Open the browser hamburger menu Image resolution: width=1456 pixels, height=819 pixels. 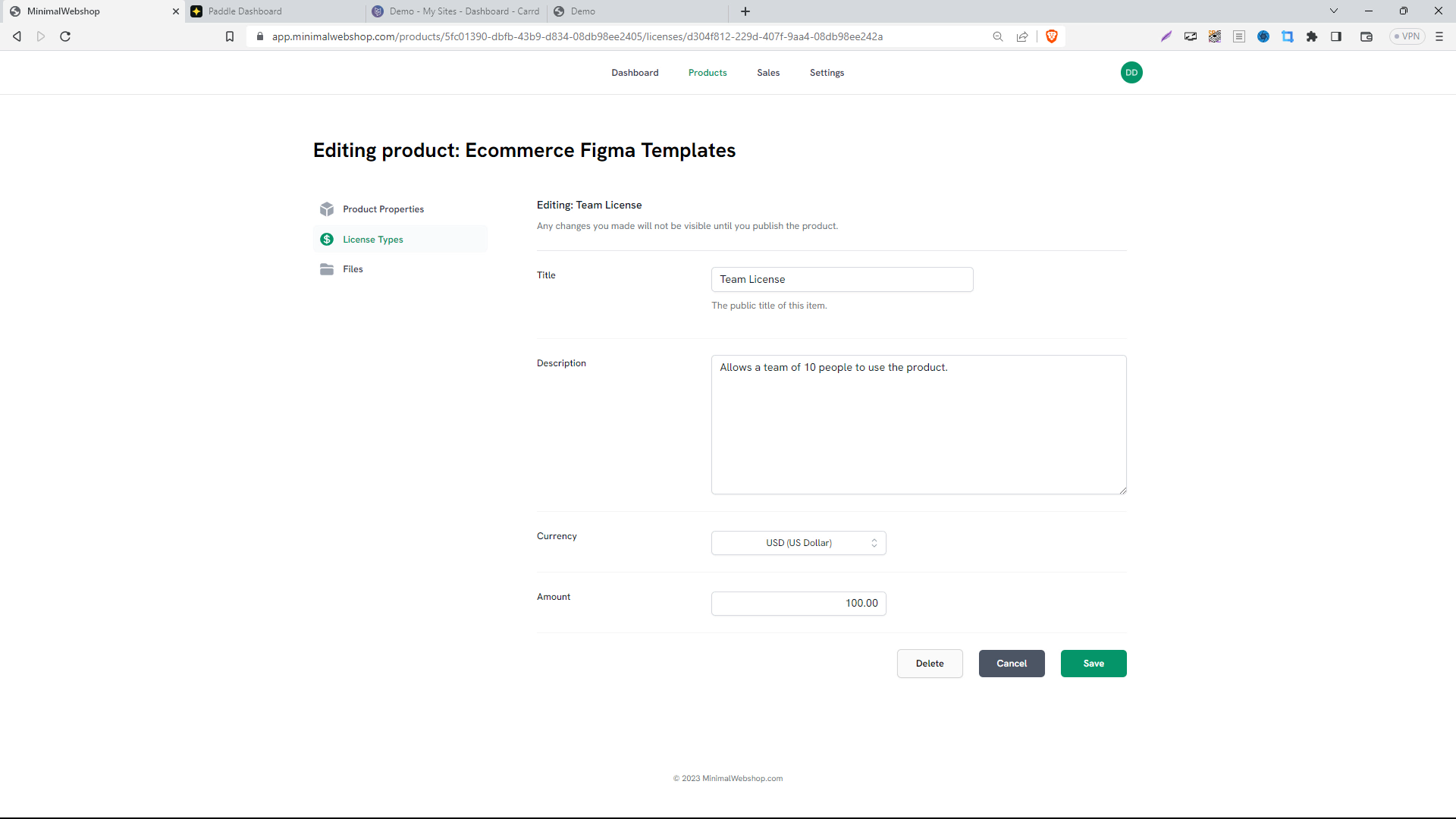[x=1439, y=36]
